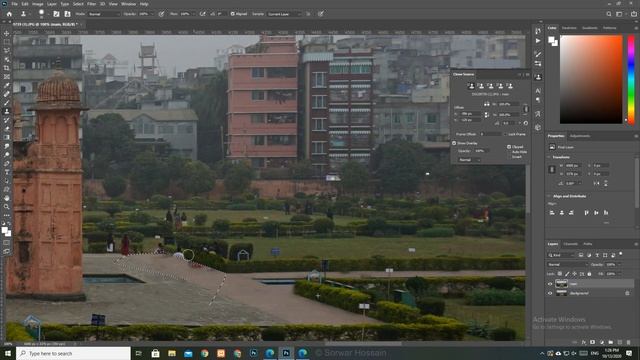Open the File menu
Image resolution: width=640 pixels, height=360 pixels.
coord(14,4)
